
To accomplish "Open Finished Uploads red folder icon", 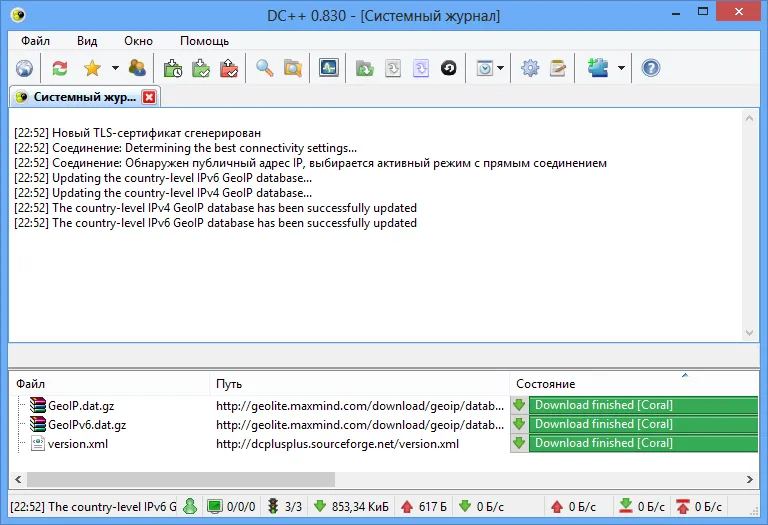I will pyautogui.click(x=229, y=68).
